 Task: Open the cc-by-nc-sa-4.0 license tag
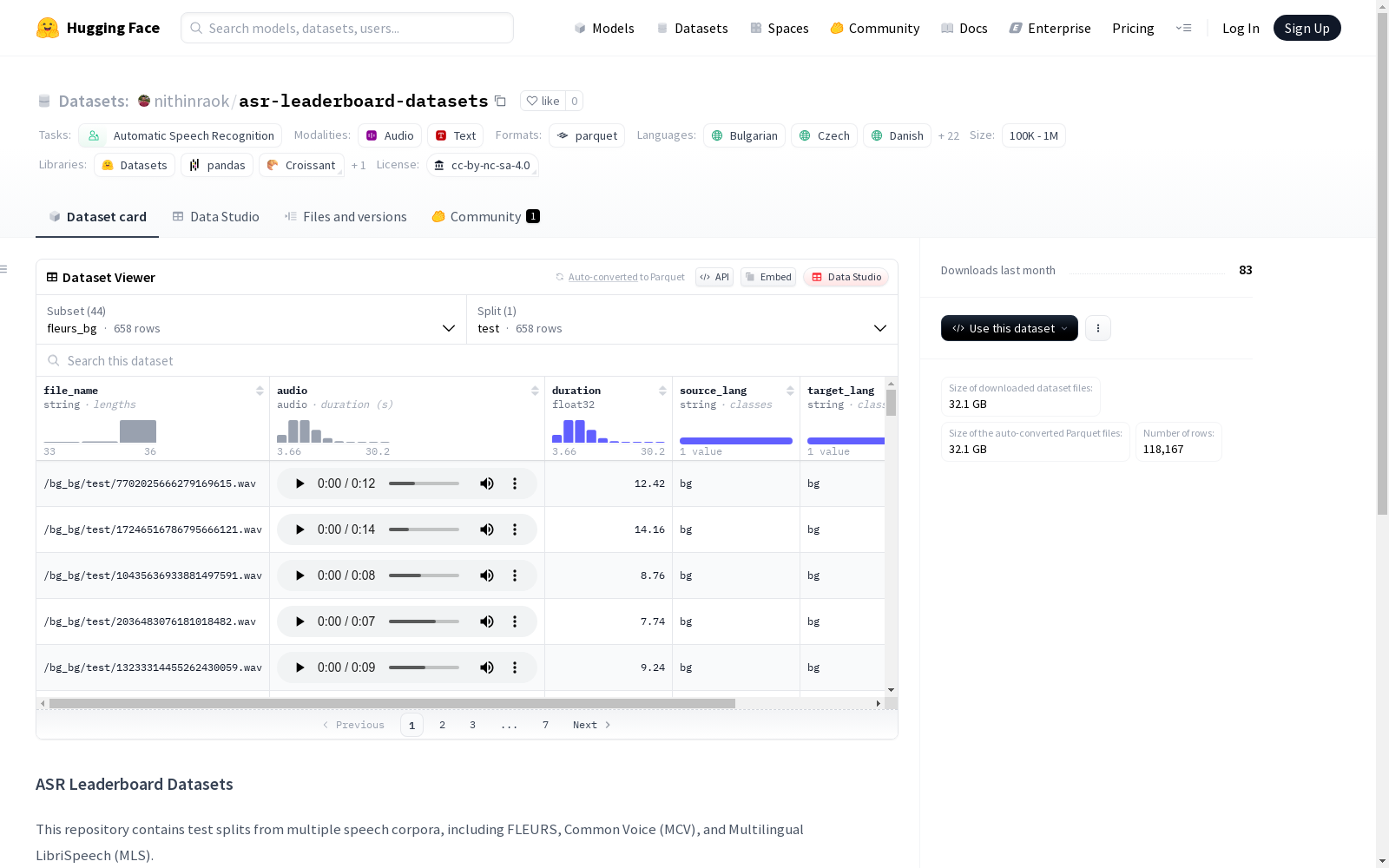(x=483, y=165)
